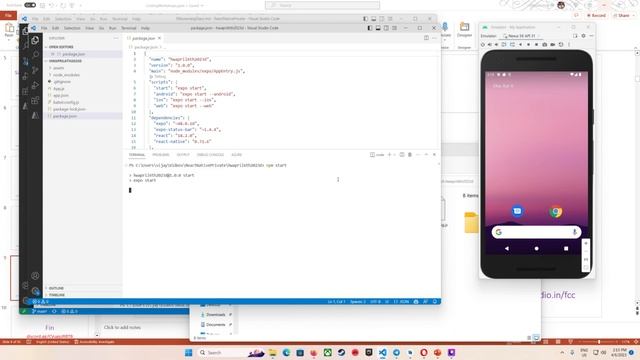Close the terminal panel
This screenshot has width=640, height=360.
434,155
